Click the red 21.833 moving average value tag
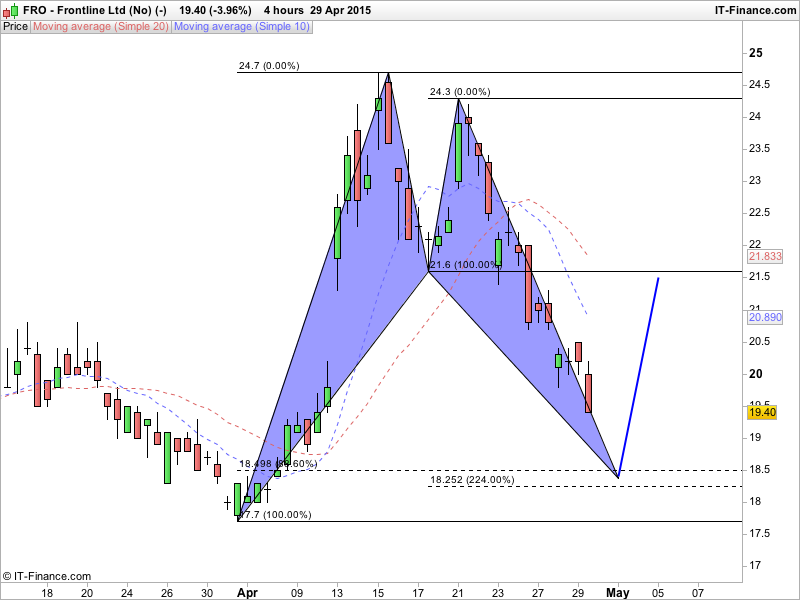Viewport: 800px width, 600px height. [765, 256]
